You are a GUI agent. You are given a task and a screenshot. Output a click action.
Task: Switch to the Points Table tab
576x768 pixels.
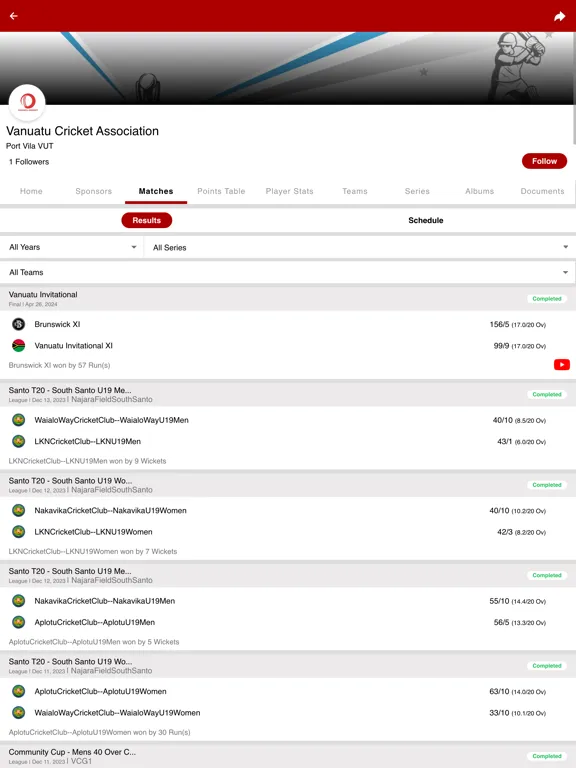(221, 191)
